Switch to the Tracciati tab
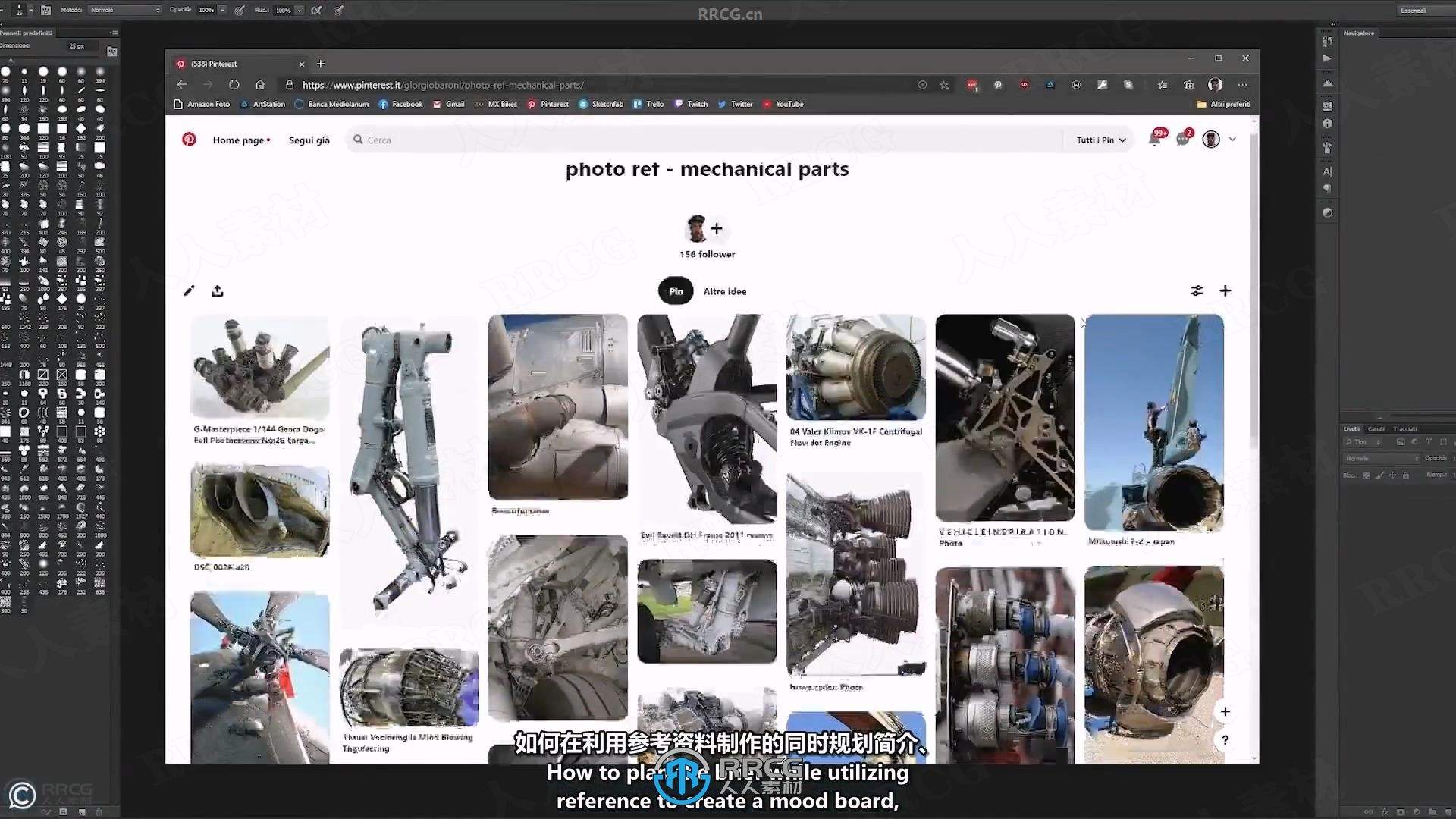The width and height of the screenshot is (1456, 819). pos(1405,428)
